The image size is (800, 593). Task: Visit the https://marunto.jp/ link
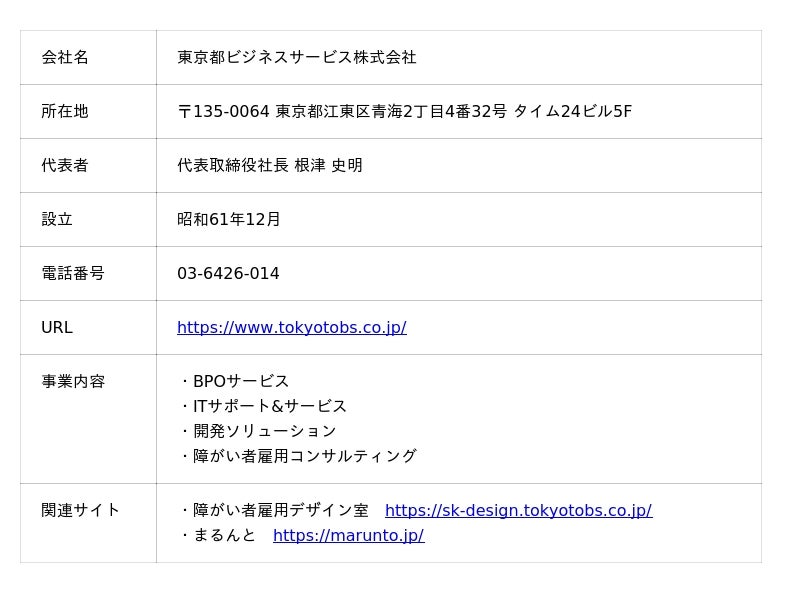pyautogui.click(x=348, y=536)
